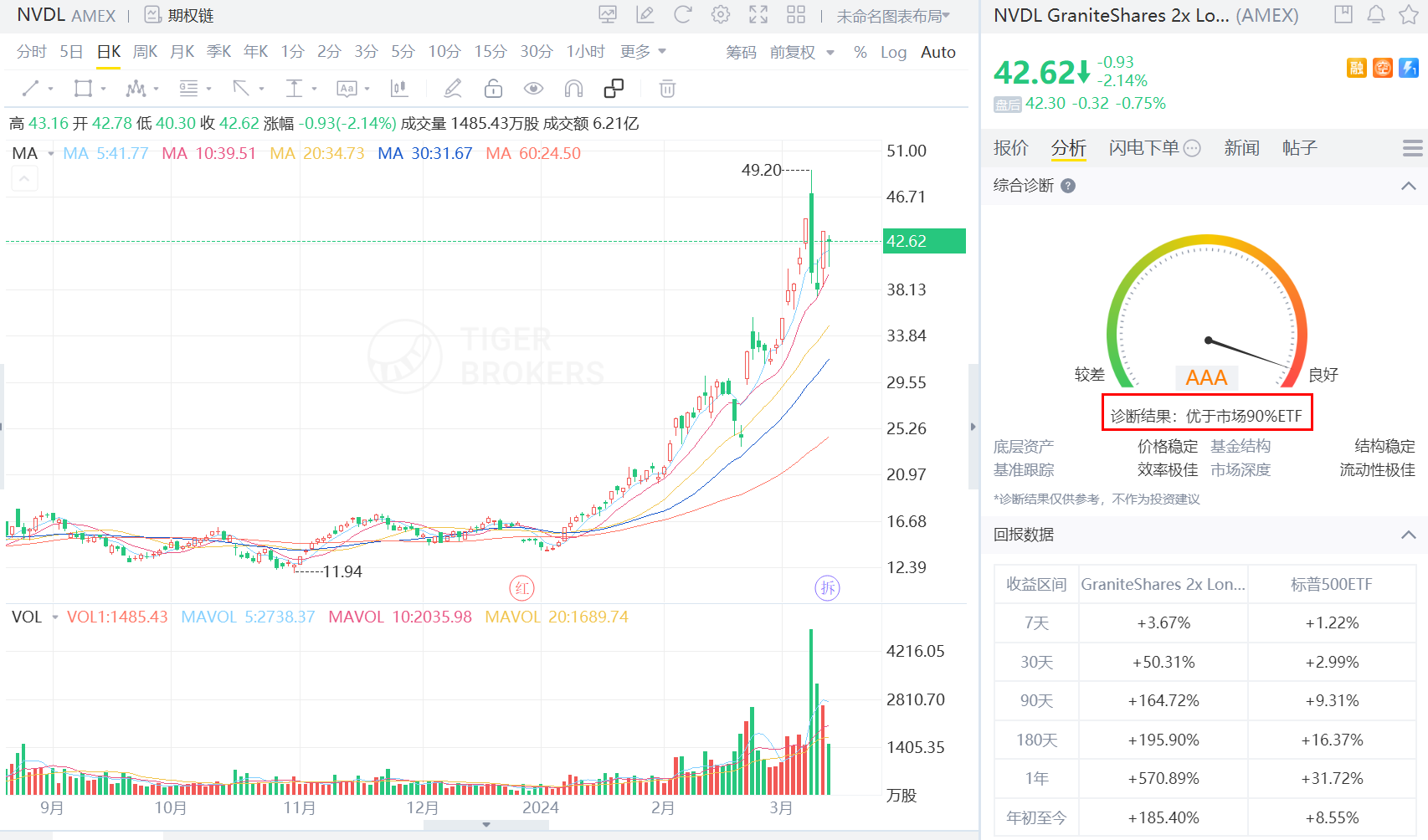Open the 前复权 adjustment dropdown
This screenshot has width=1428, height=840.
802,53
